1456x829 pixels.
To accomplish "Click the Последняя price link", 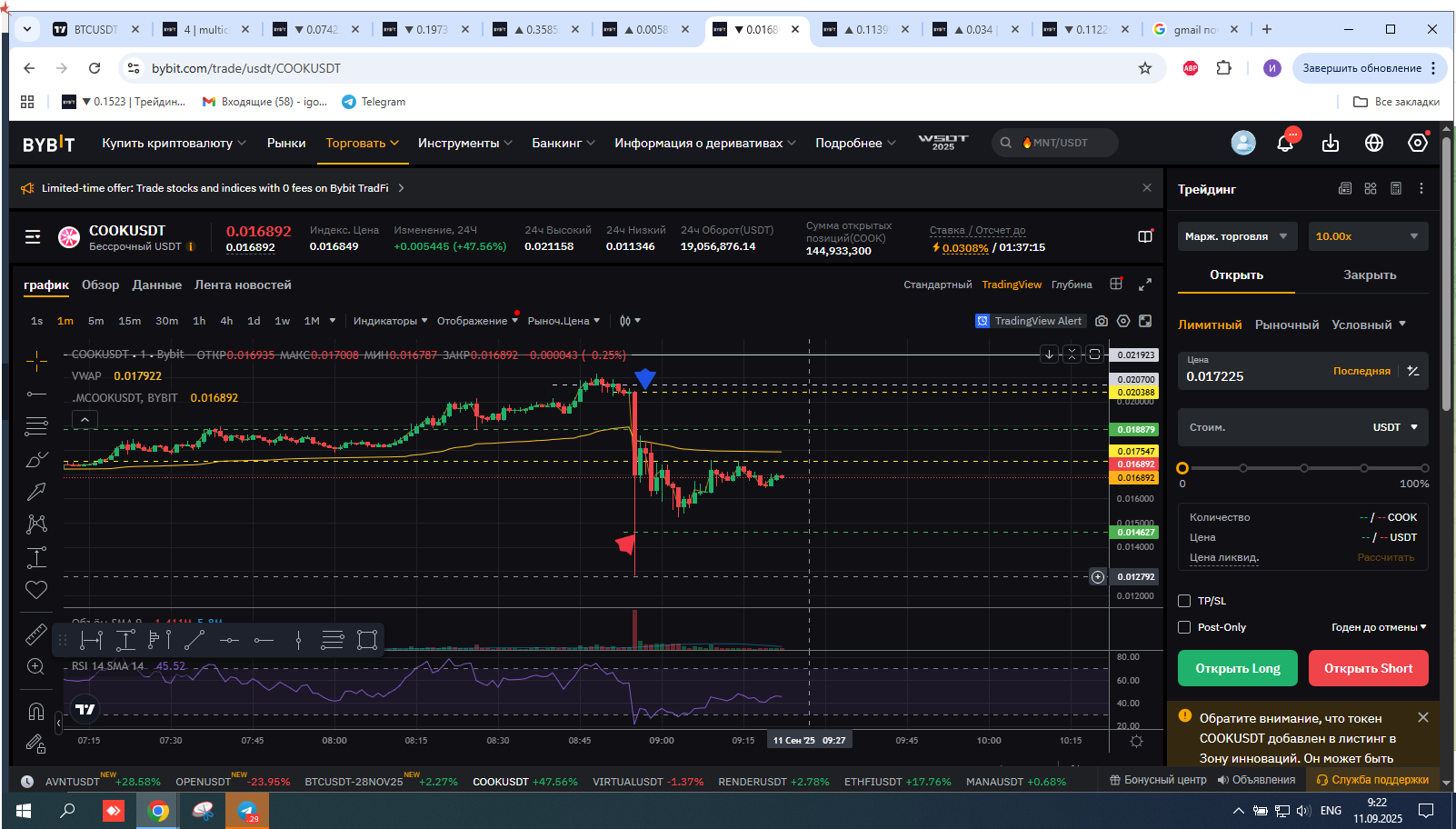I will (1361, 371).
